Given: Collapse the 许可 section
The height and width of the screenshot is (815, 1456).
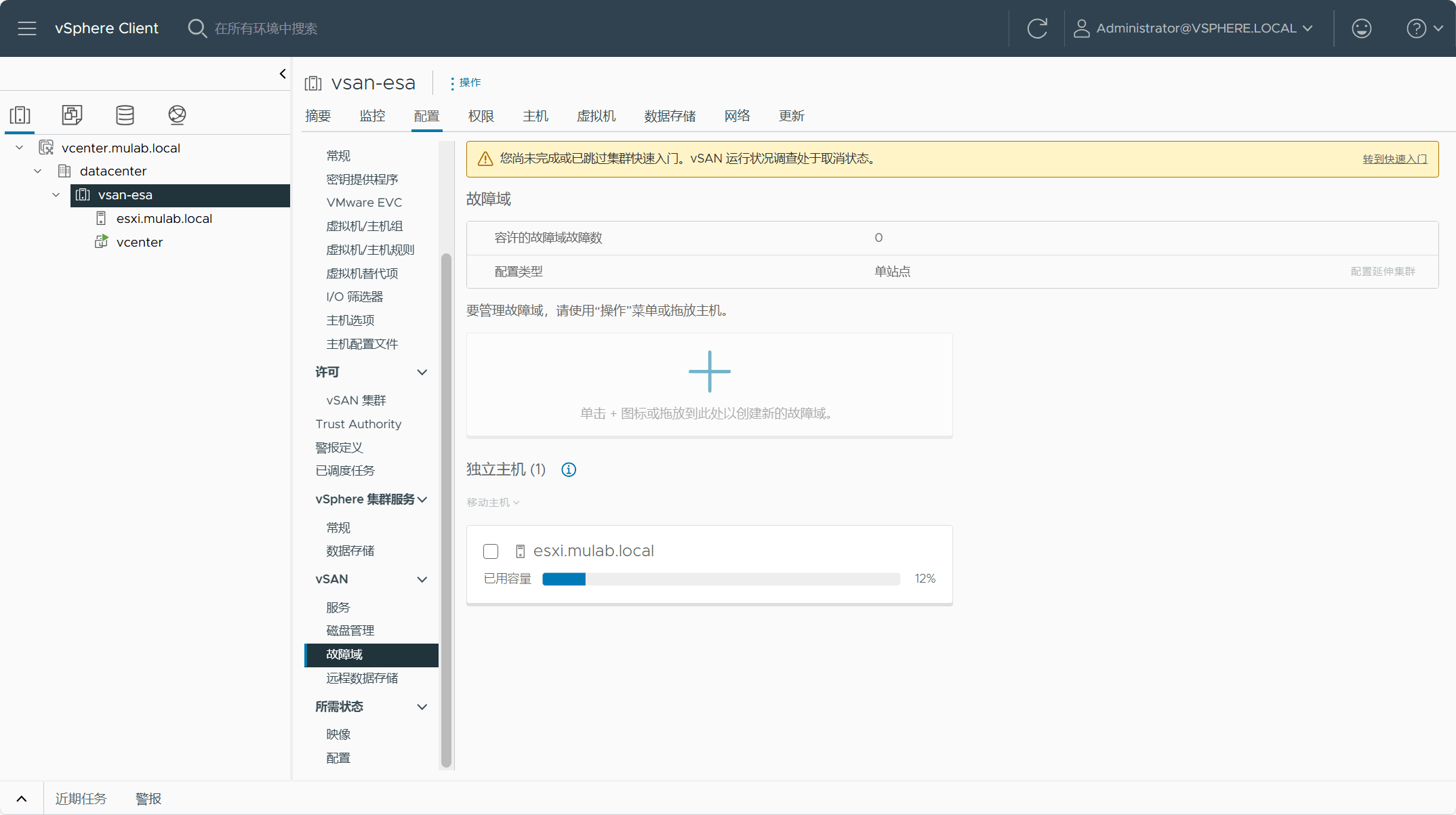Looking at the screenshot, I should 422,372.
